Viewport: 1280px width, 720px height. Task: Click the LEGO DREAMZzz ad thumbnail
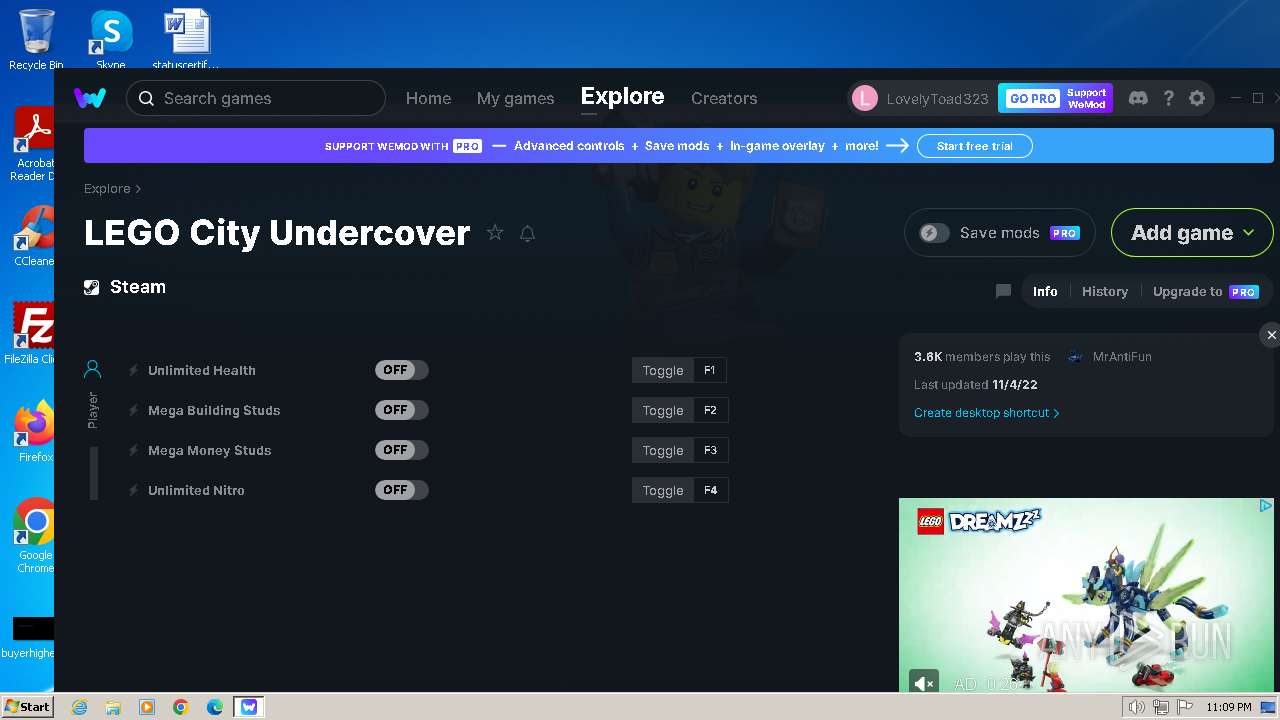[x=1086, y=595]
